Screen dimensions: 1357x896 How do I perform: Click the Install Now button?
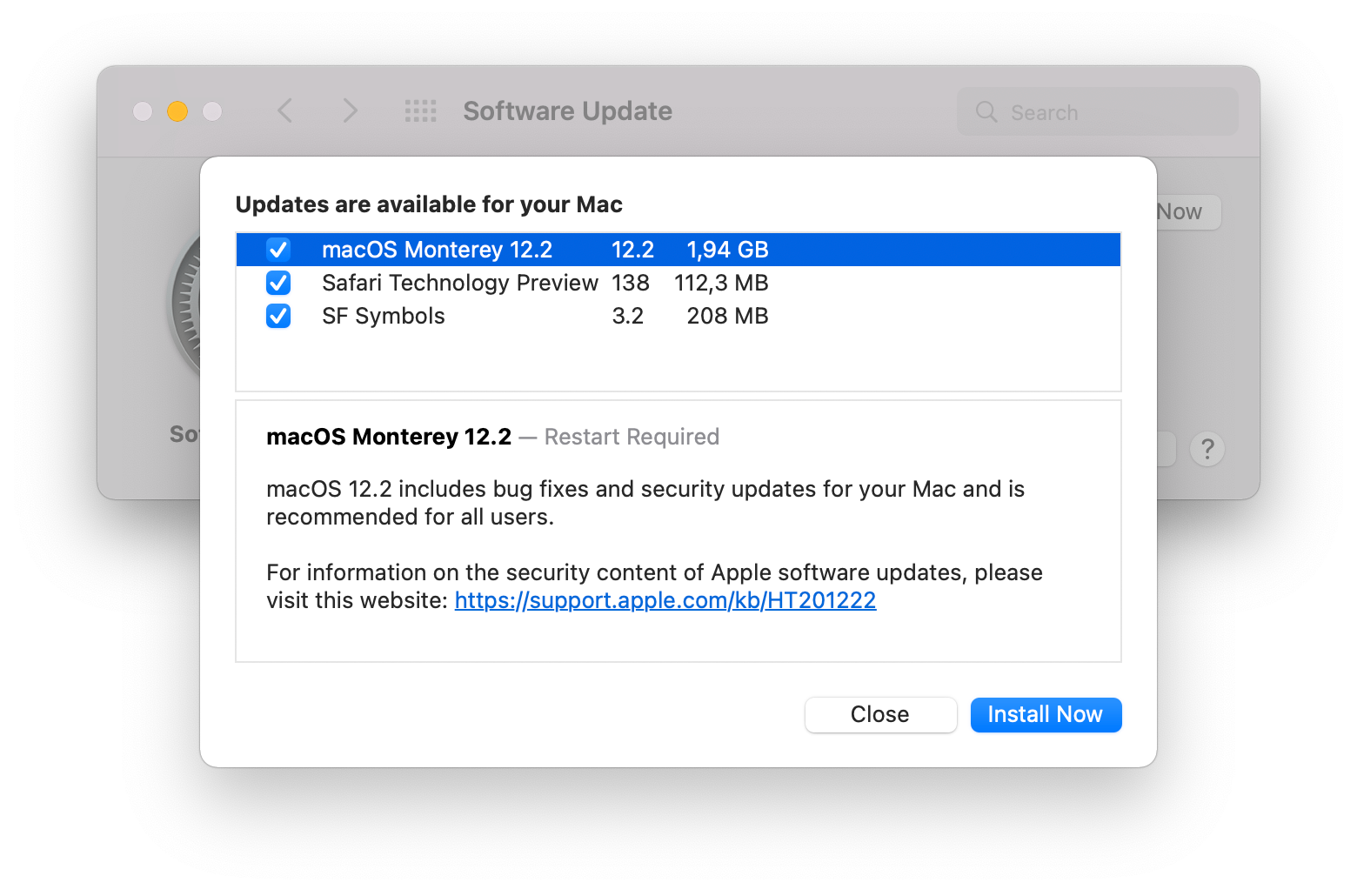click(1046, 714)
